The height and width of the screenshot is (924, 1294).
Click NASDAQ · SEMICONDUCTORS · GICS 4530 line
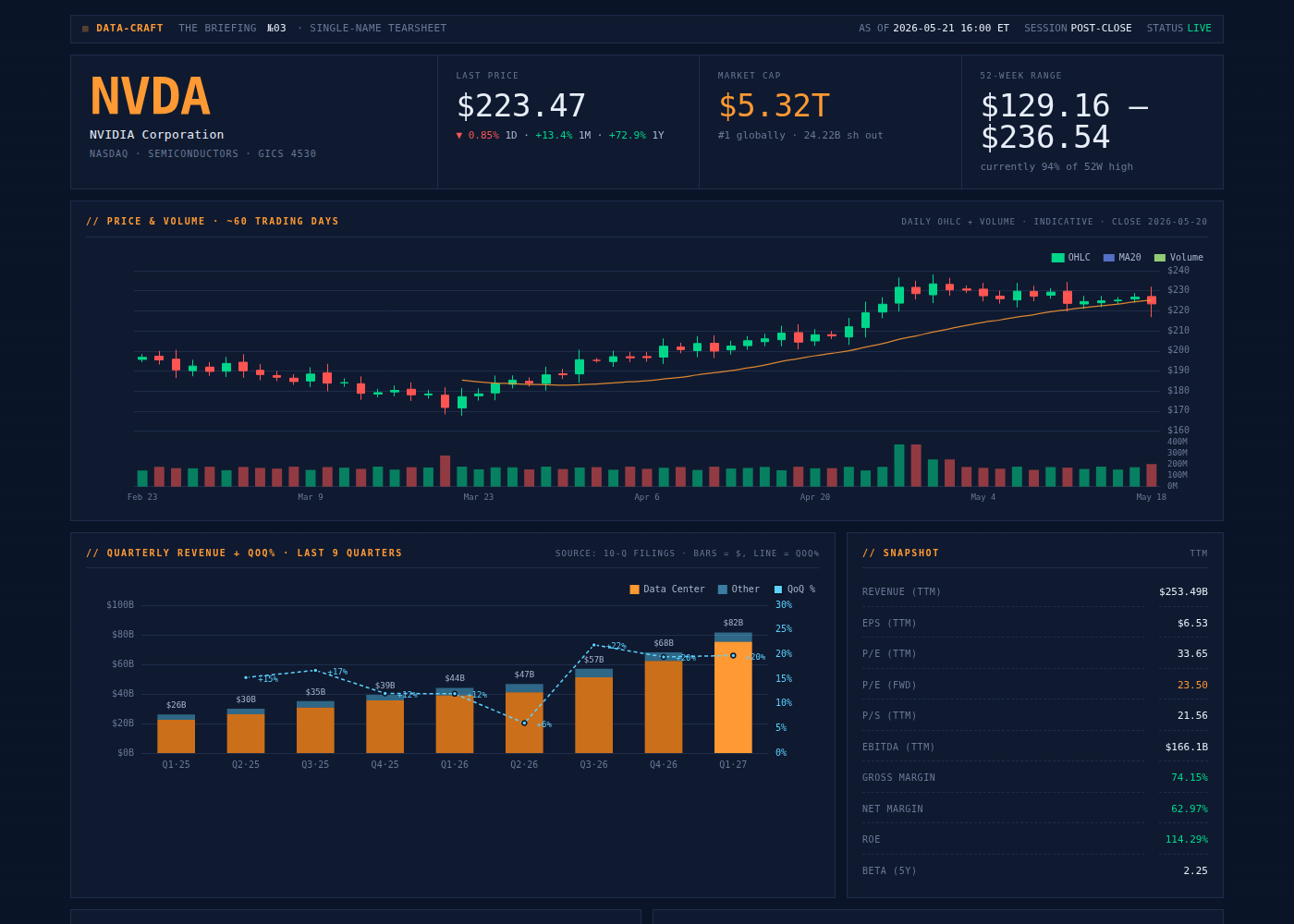(x=202, y=154)
